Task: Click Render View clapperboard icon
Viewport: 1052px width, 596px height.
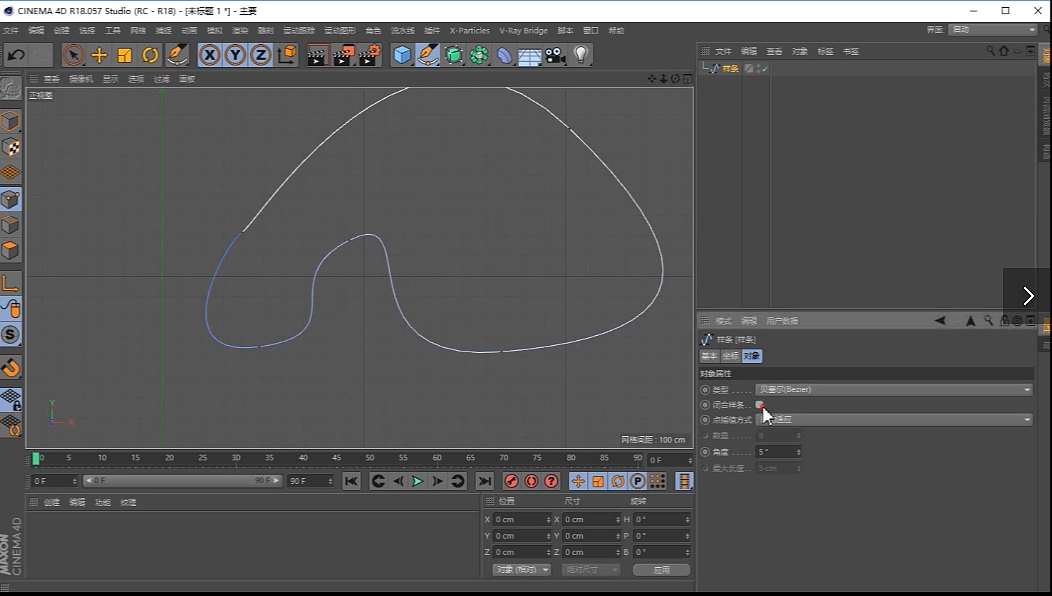Action: (x=317, y=55)
